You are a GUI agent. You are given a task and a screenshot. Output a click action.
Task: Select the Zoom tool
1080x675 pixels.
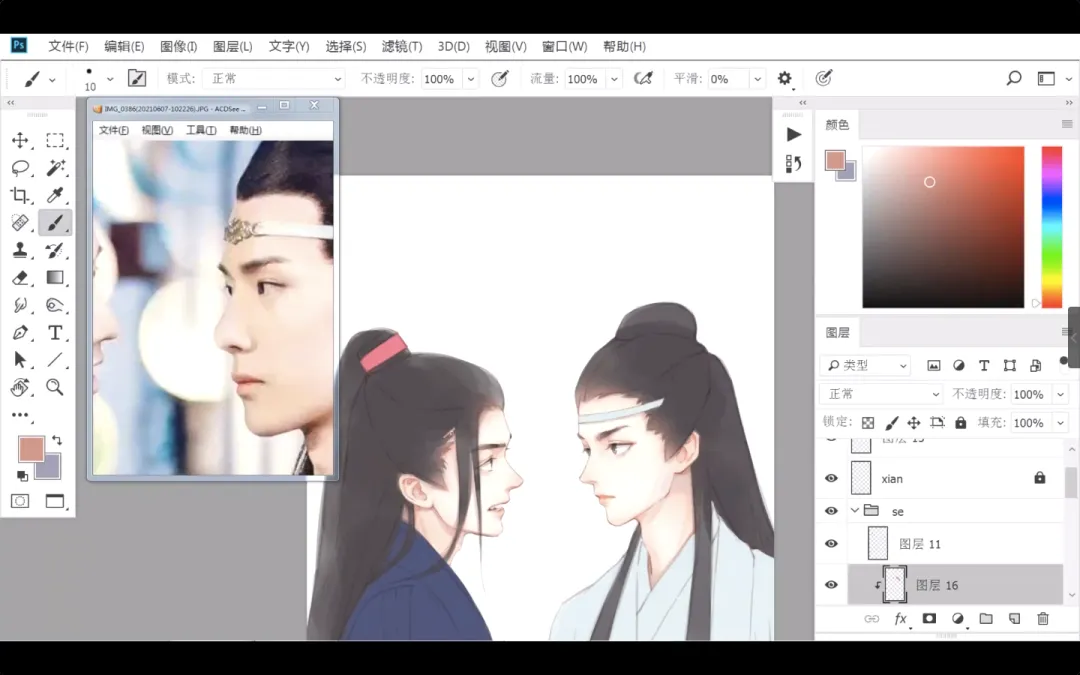[x=55, y=387]
